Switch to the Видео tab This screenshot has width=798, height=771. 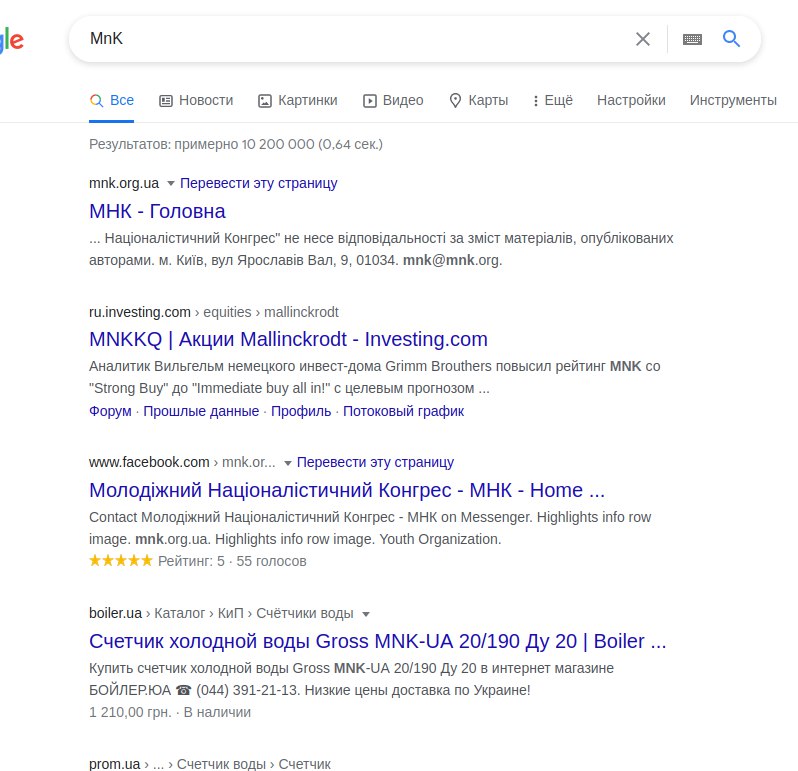tap(393, 101)
